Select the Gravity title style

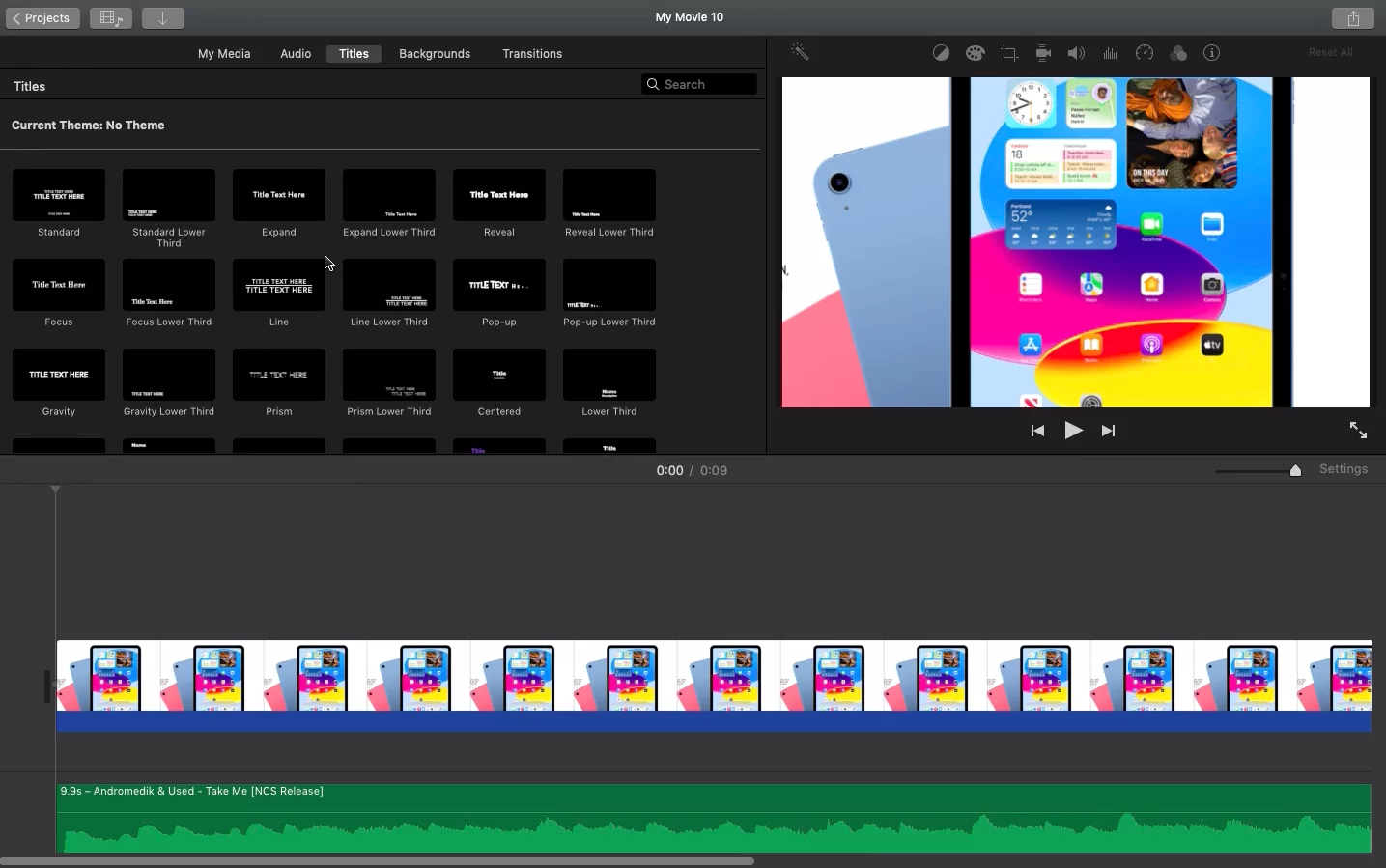pos(59,376)
